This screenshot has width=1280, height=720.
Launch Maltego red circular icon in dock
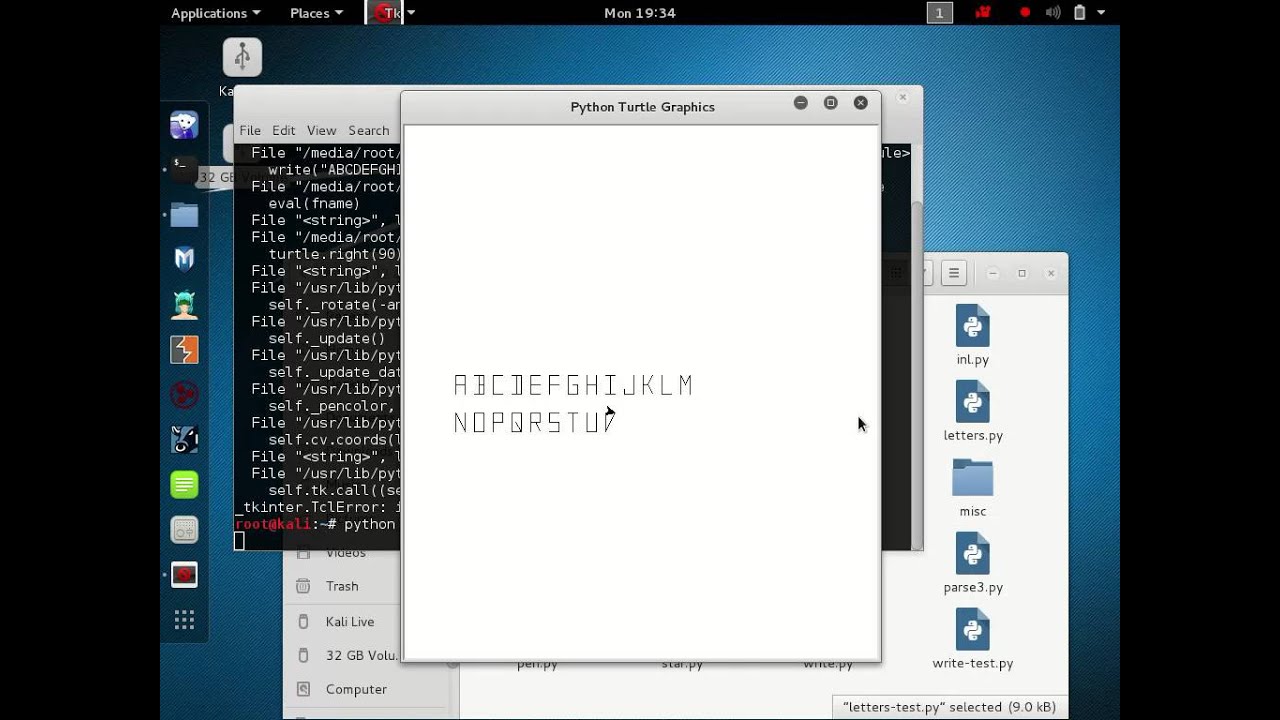[184, 395]
